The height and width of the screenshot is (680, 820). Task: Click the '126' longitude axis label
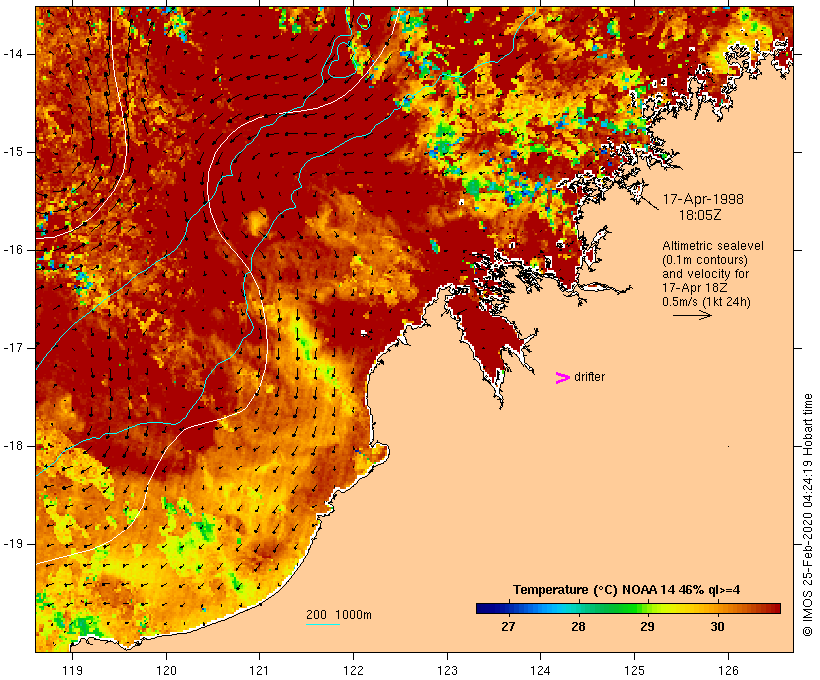728,671
